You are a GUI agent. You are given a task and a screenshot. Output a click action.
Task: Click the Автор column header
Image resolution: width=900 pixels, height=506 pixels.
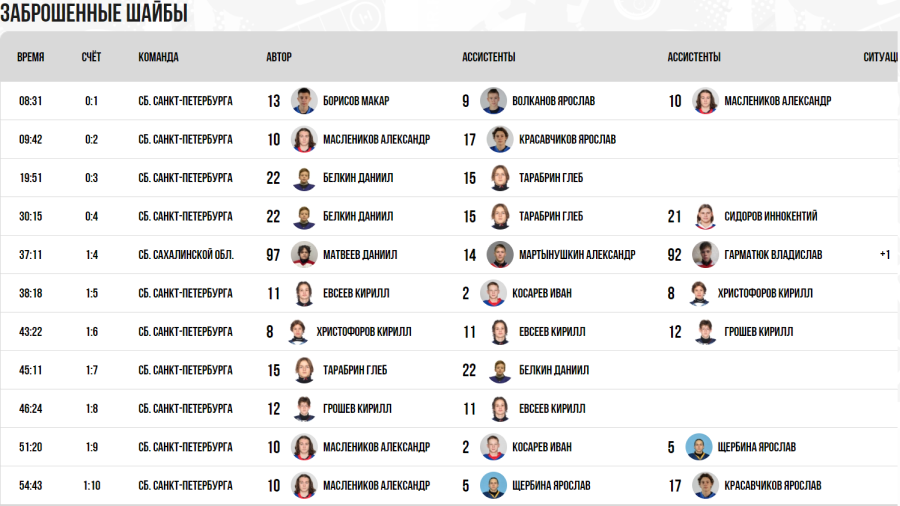point(279,57)
